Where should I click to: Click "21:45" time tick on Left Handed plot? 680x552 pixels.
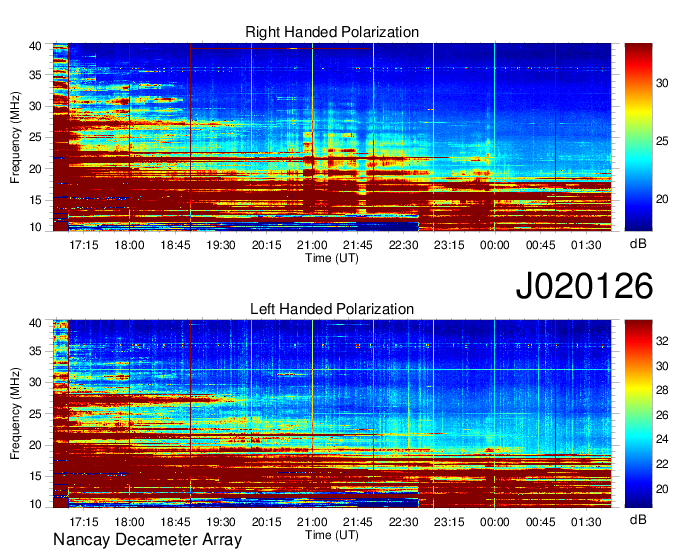click(x=358, y=522)
